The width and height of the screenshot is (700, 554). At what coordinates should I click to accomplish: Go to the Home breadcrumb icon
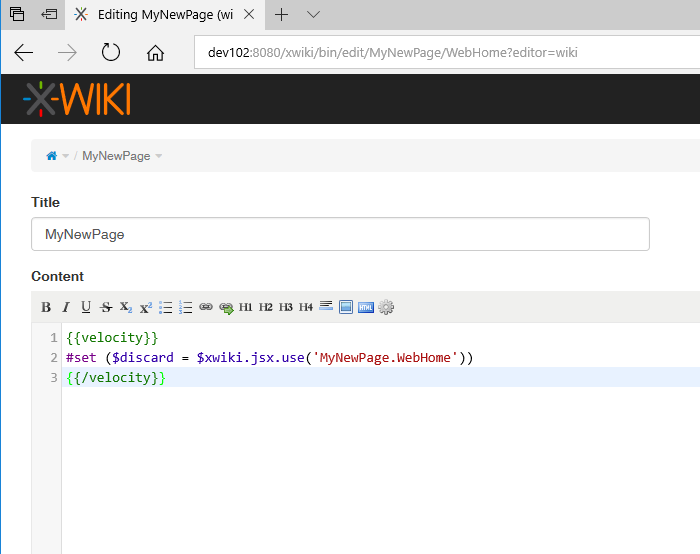(52, 156)
